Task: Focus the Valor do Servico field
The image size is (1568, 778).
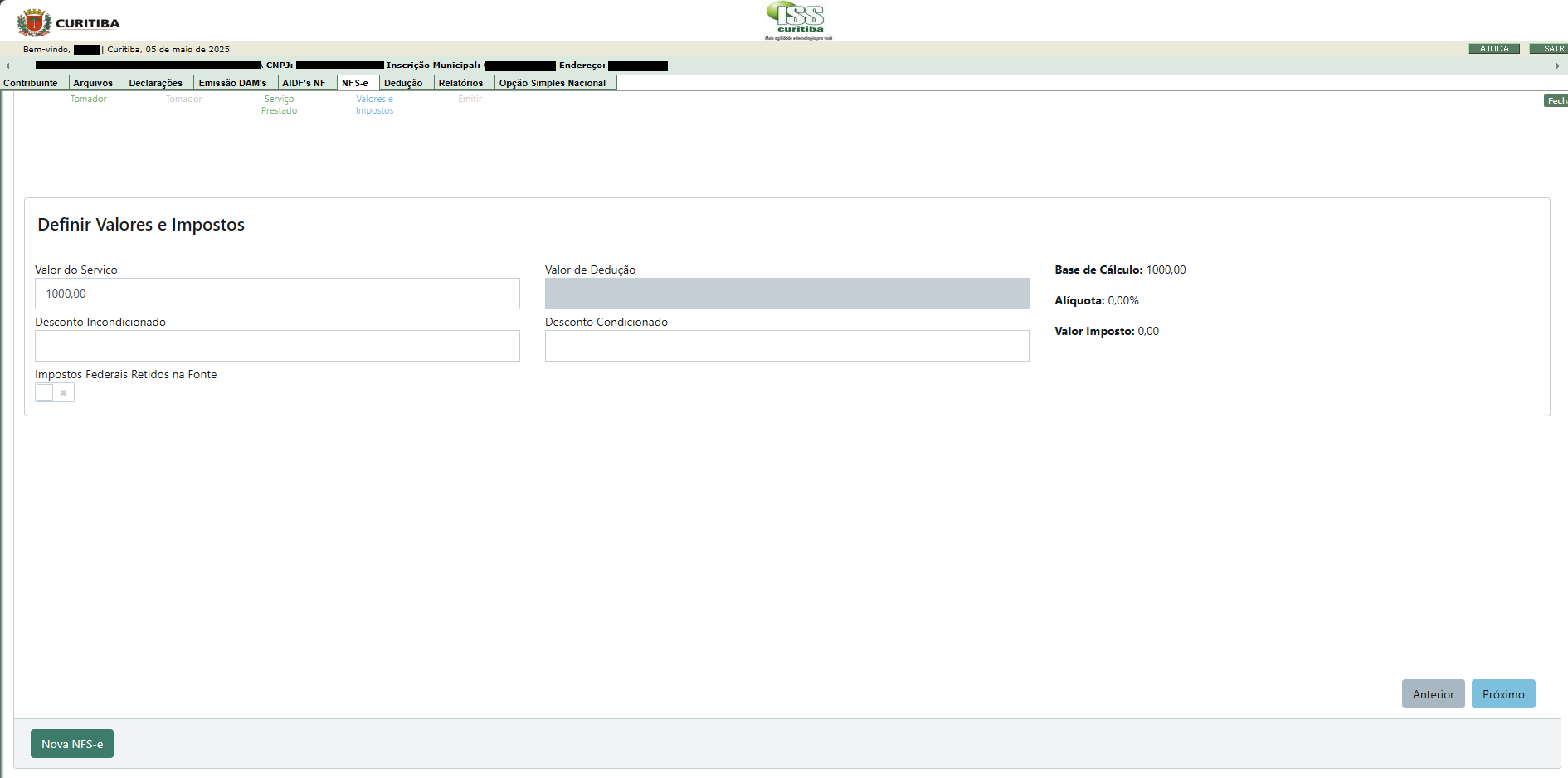Action: coord(277,294)
